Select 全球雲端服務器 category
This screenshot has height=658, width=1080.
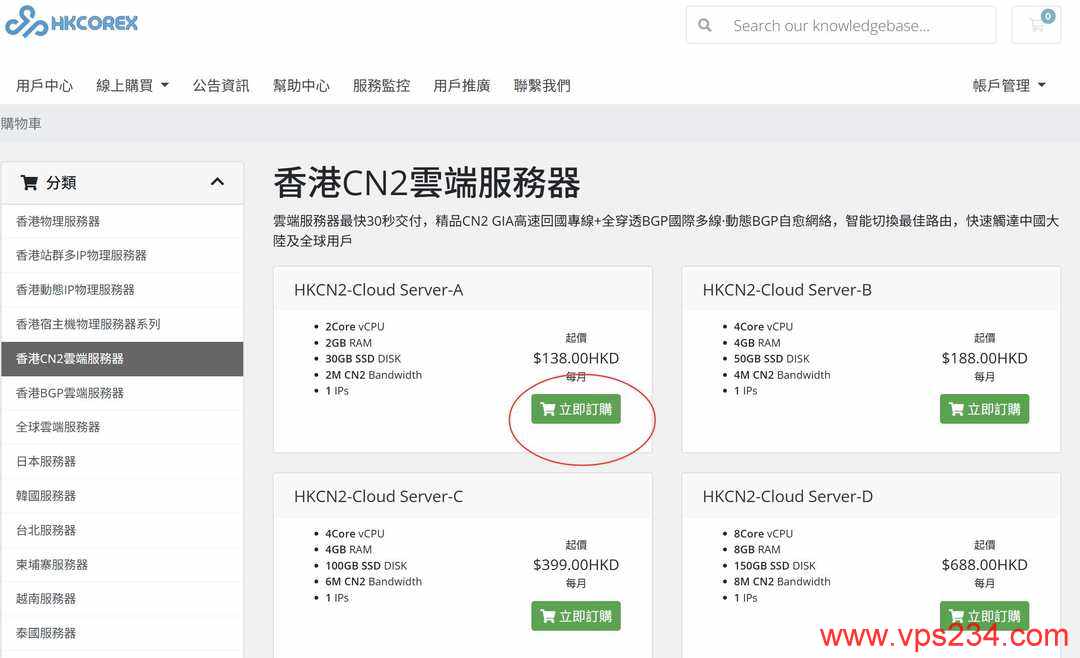tap(122, 427)
